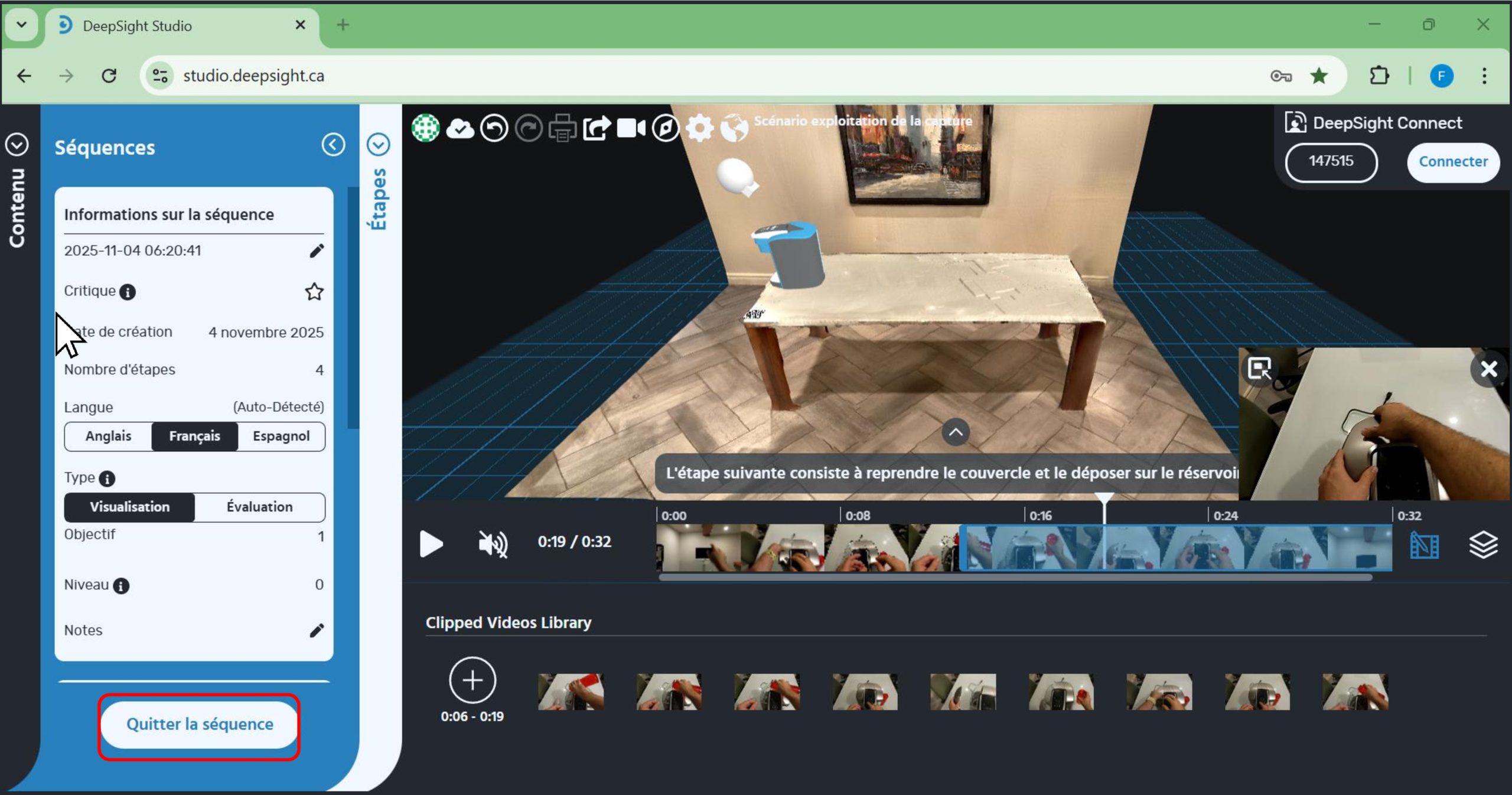Switch language to Anglais

point(108,436)
